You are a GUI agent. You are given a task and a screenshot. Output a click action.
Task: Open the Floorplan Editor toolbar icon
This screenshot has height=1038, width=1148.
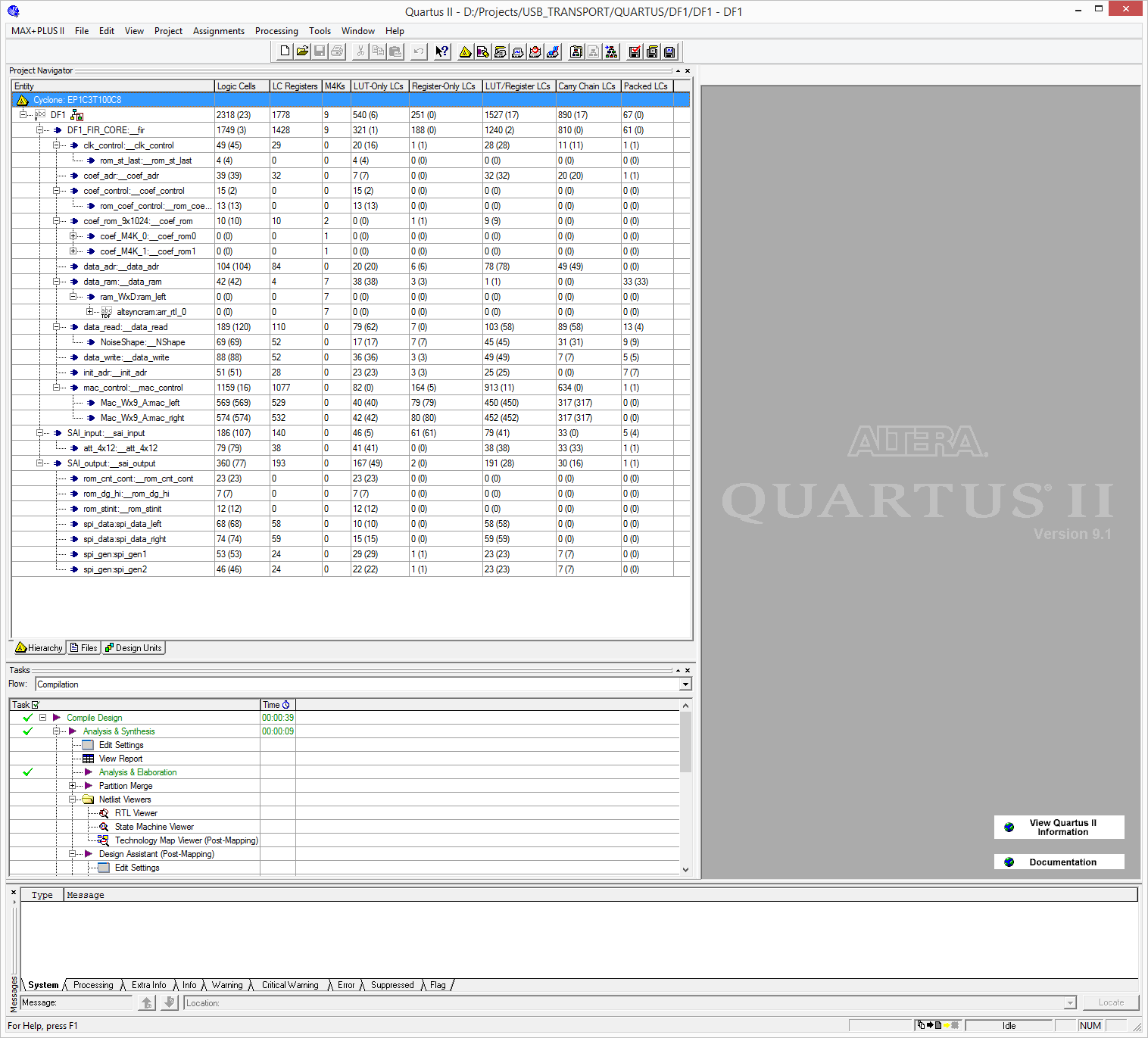(483, 51)
